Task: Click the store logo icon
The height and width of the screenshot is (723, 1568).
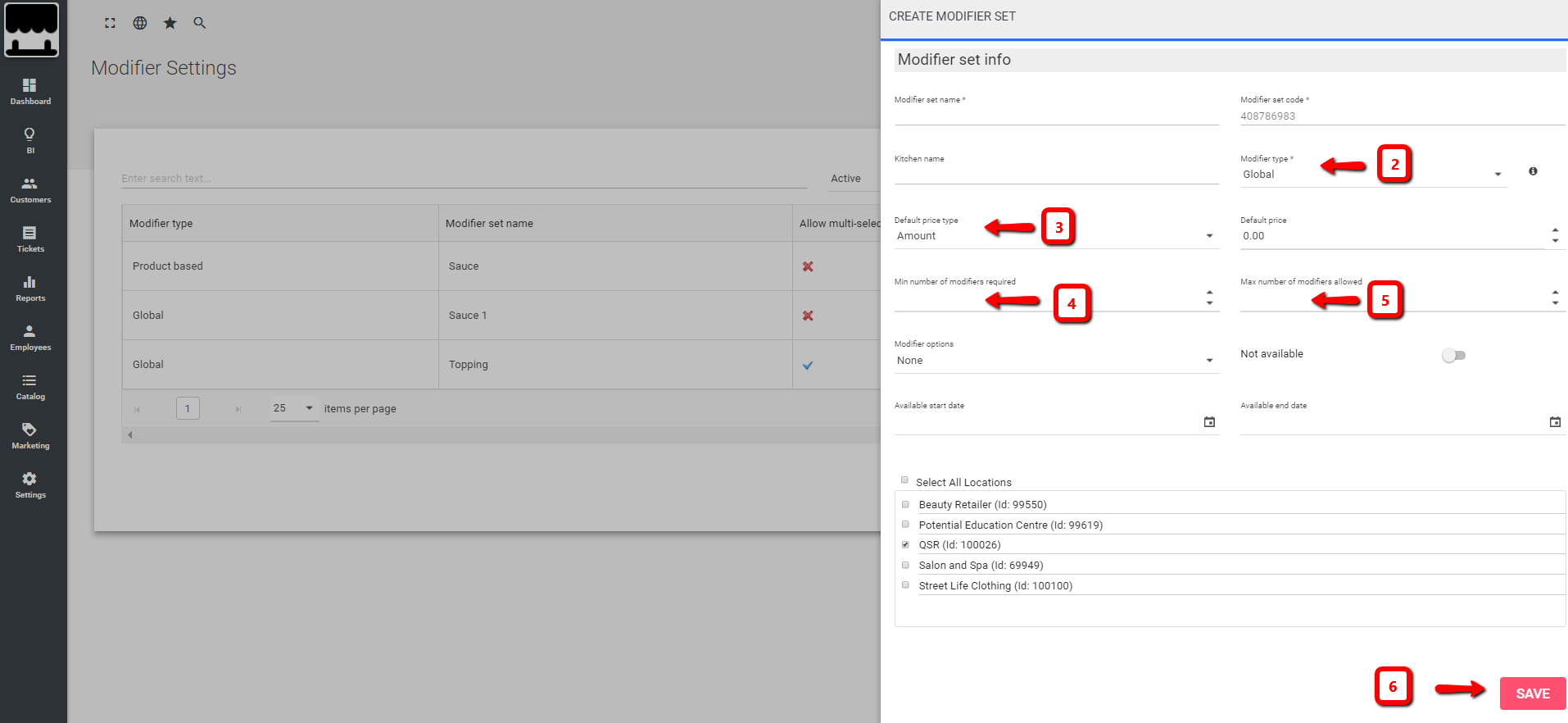Action: [31, 30]
